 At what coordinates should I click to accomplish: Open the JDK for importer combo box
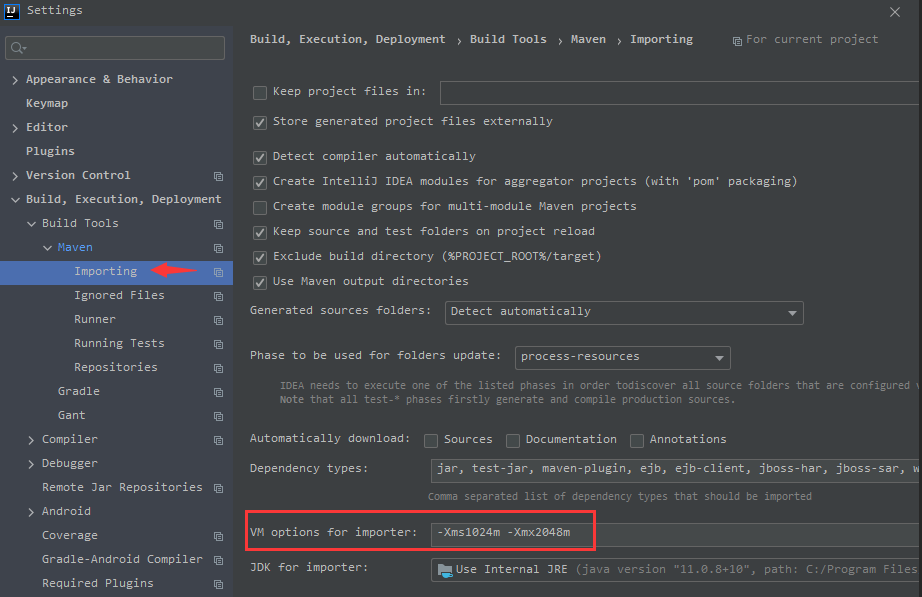point(676,570)
